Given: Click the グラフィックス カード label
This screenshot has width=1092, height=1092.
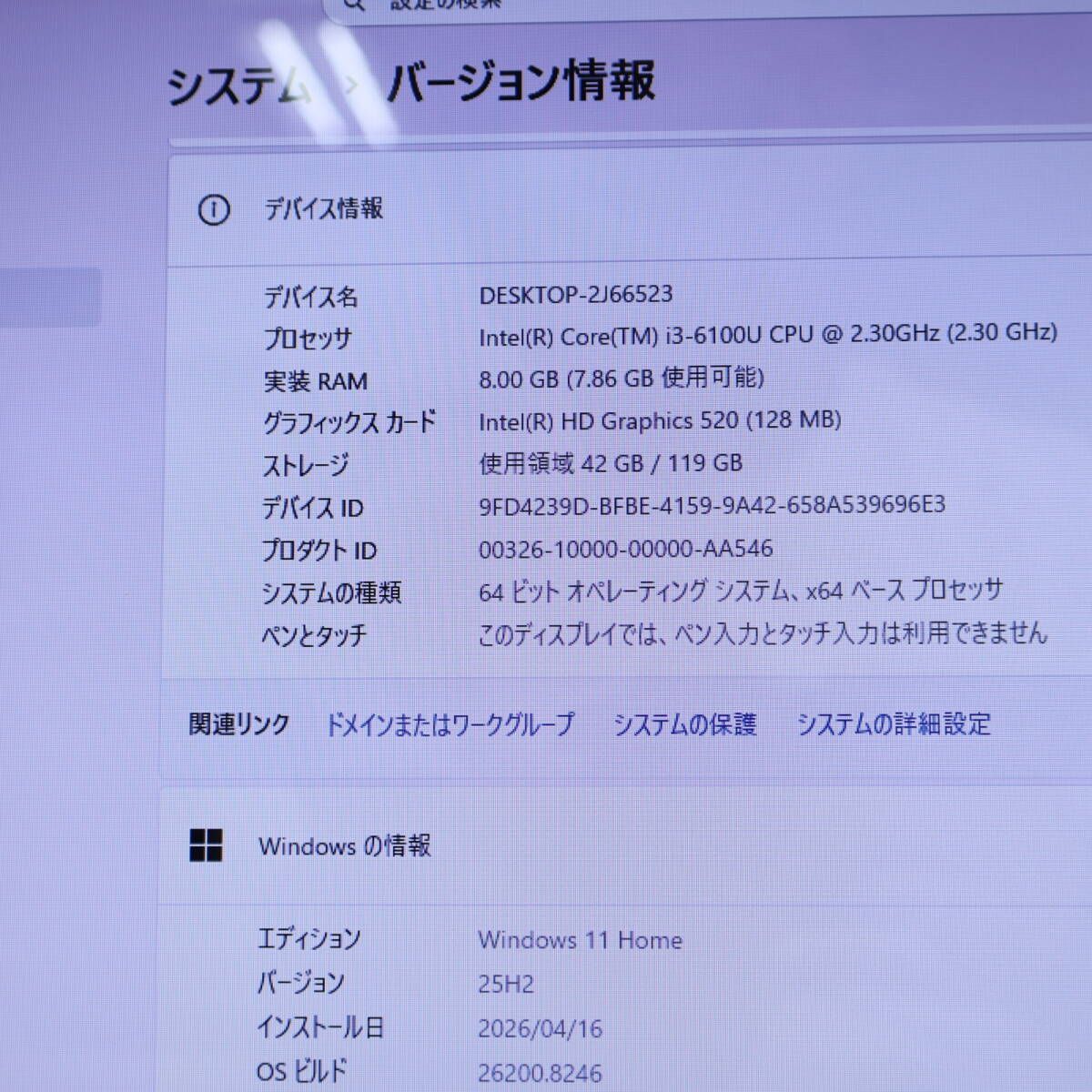Looking at the screenshot, I should pos(349,422).
